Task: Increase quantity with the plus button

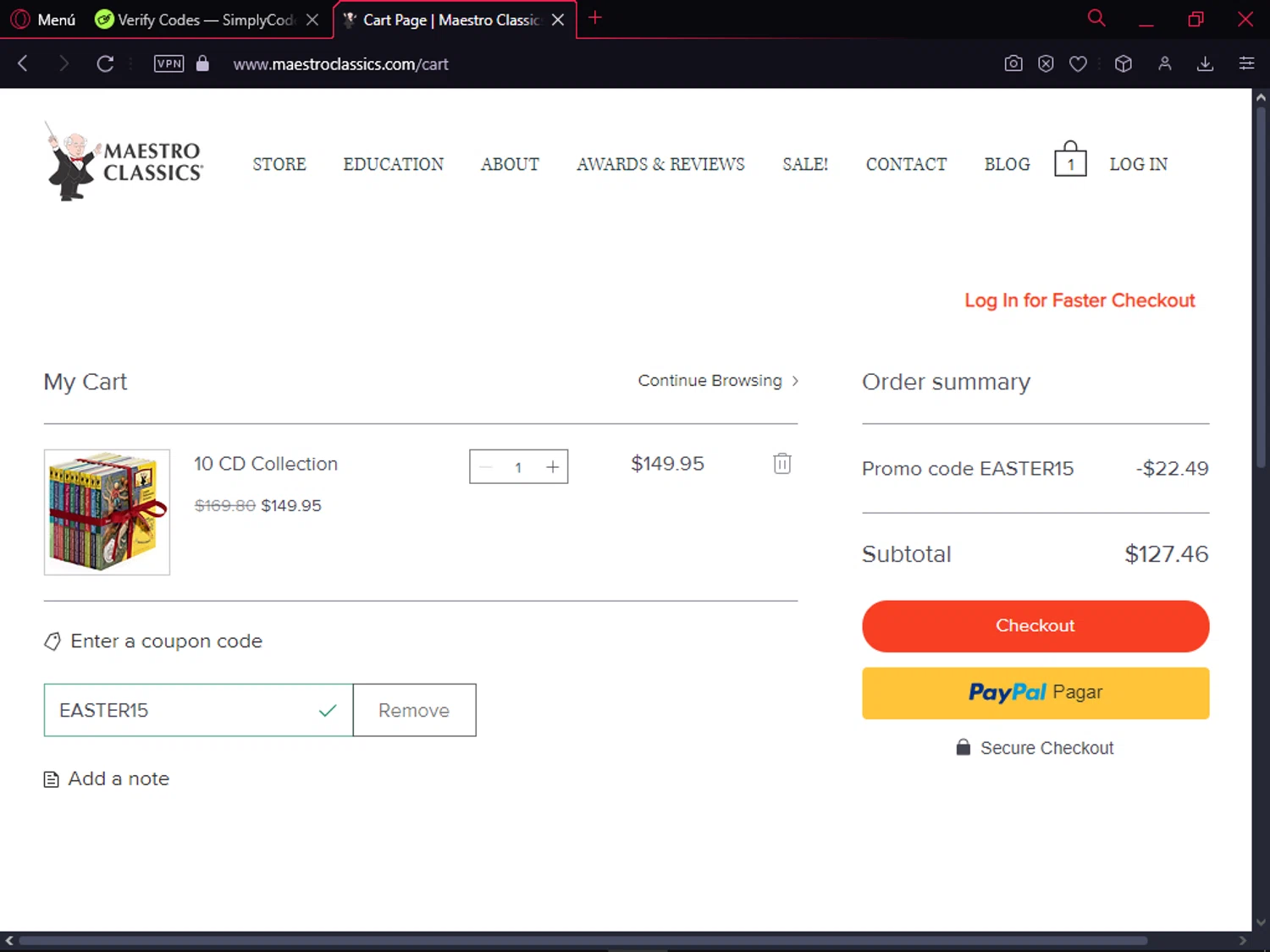Action: [552, 467]
